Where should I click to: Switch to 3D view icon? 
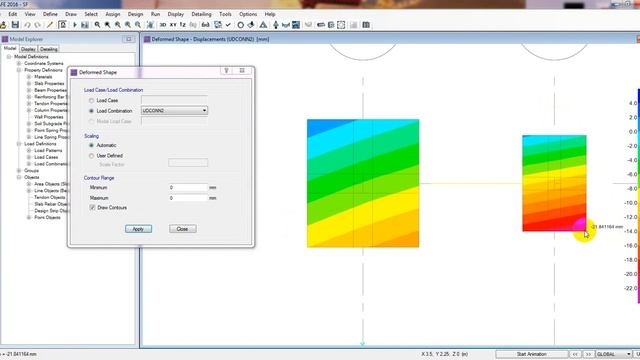(163, 25)
